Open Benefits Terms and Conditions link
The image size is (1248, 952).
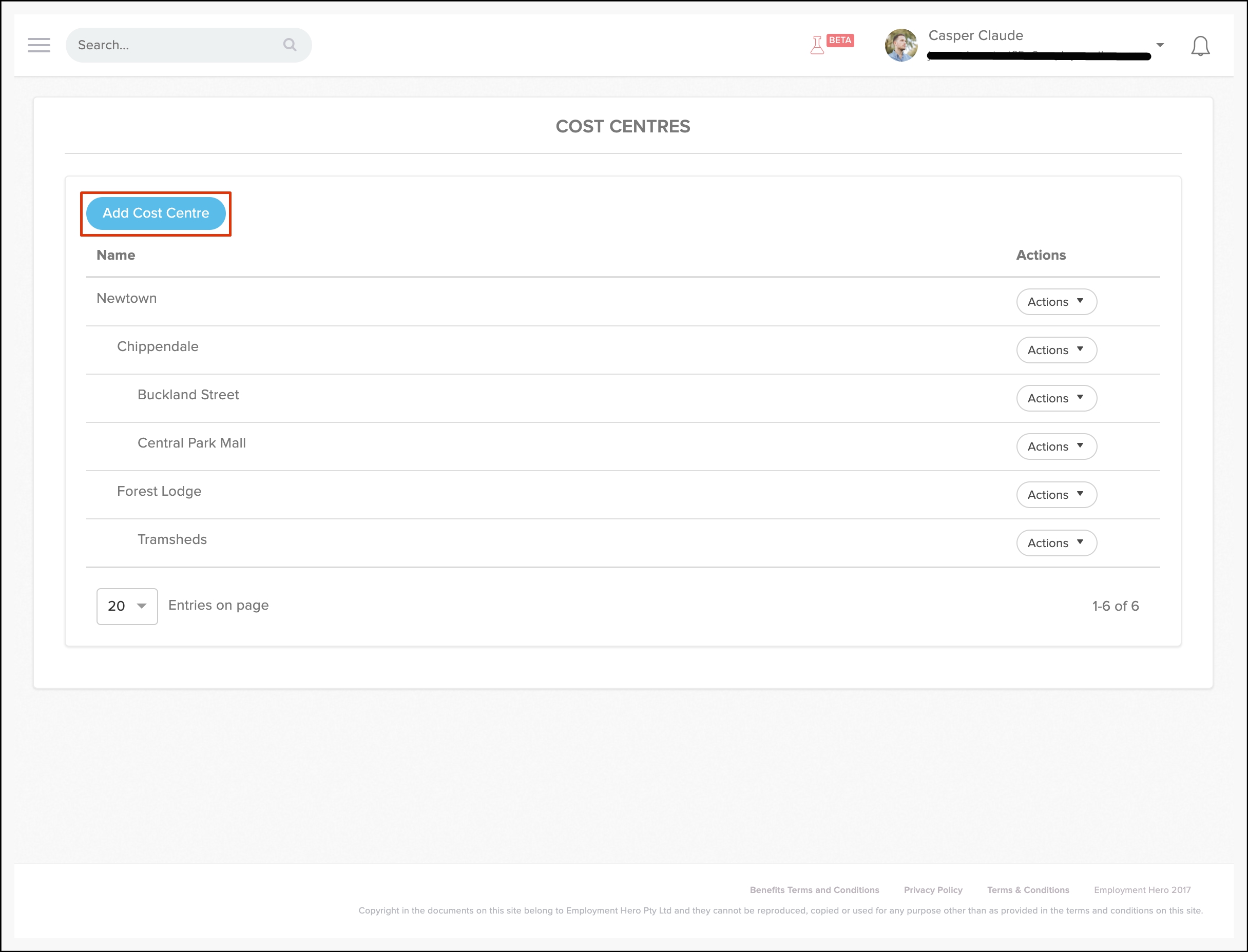coord(814,890)
